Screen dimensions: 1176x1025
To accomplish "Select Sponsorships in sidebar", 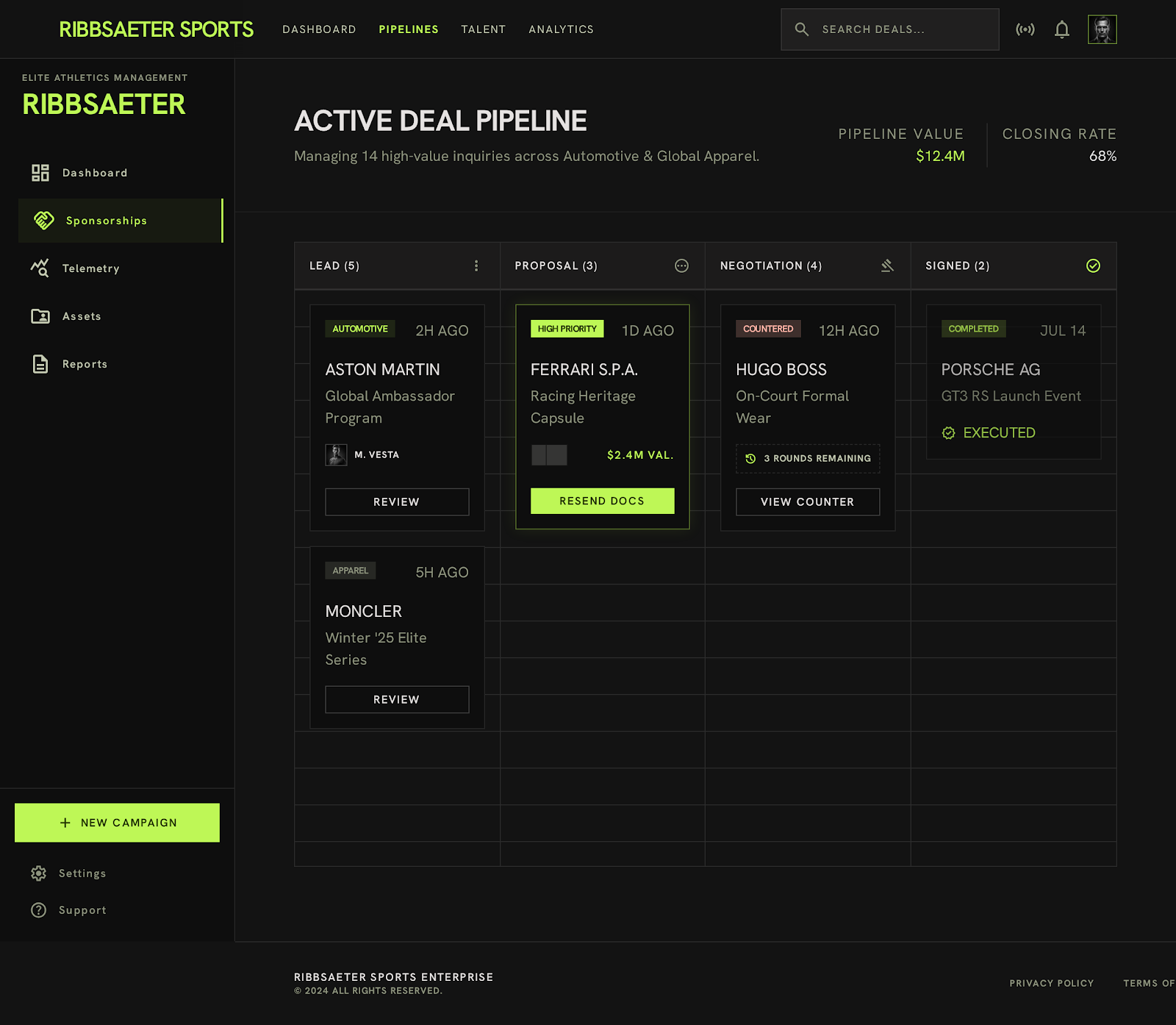I will pos(121,221).
